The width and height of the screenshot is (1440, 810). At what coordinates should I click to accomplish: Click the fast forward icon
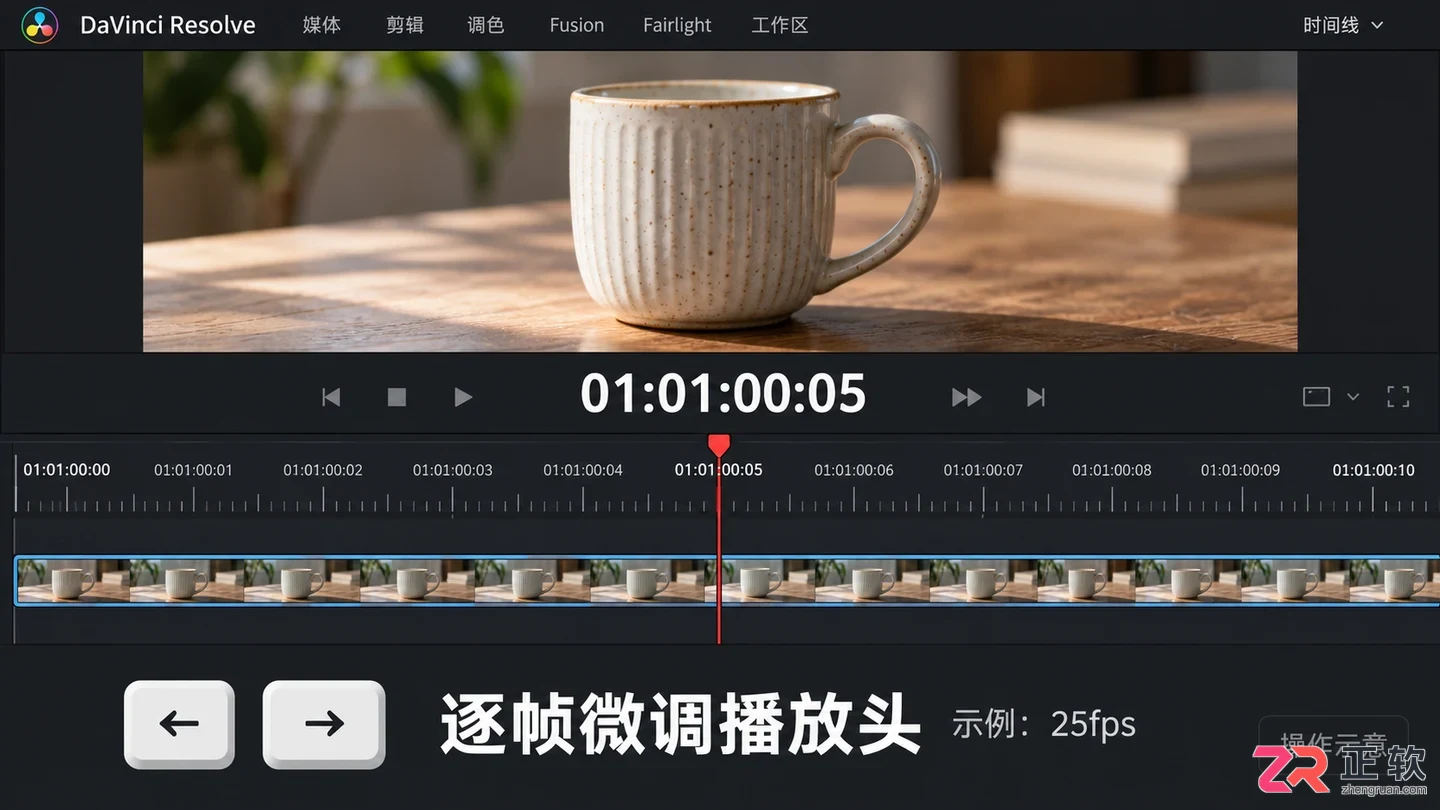coord(966,397)
